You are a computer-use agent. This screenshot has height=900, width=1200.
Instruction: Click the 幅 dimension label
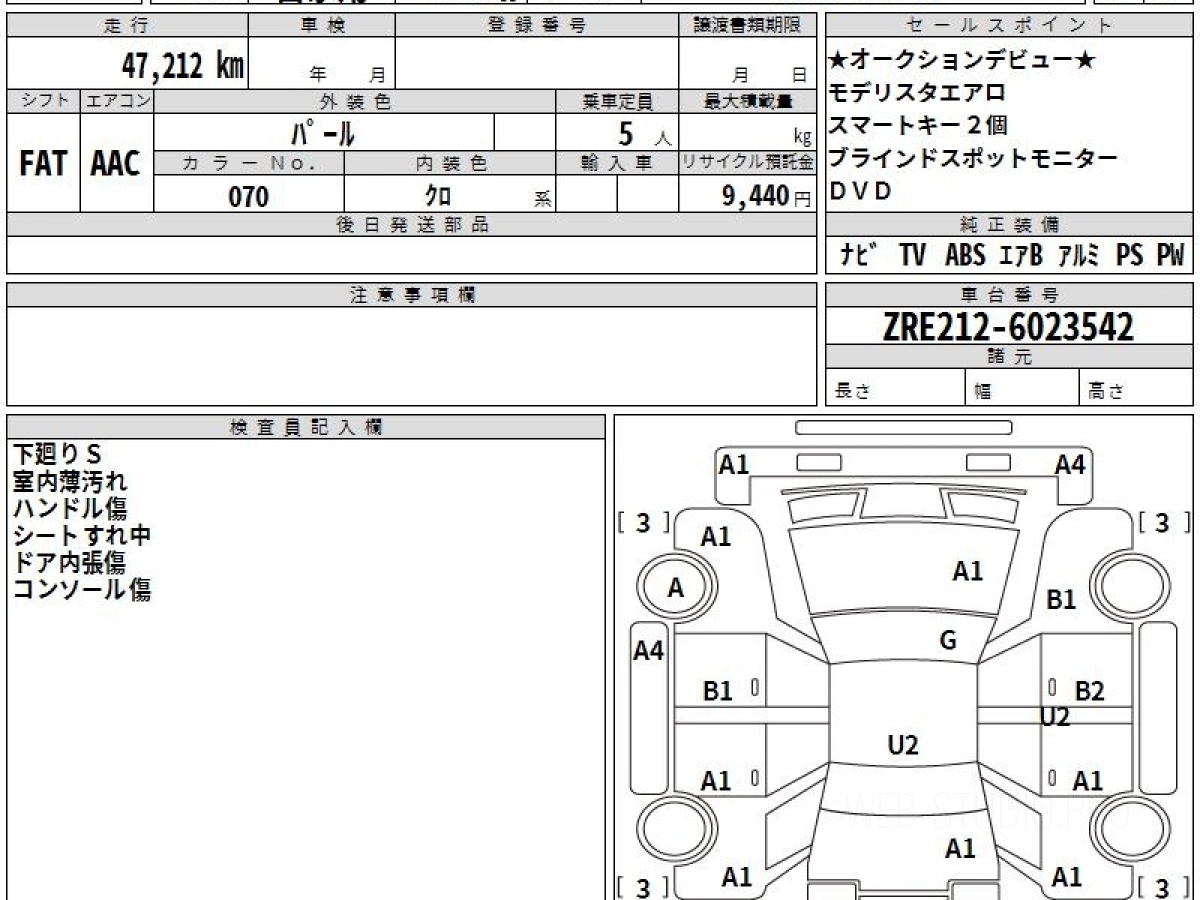983,393
